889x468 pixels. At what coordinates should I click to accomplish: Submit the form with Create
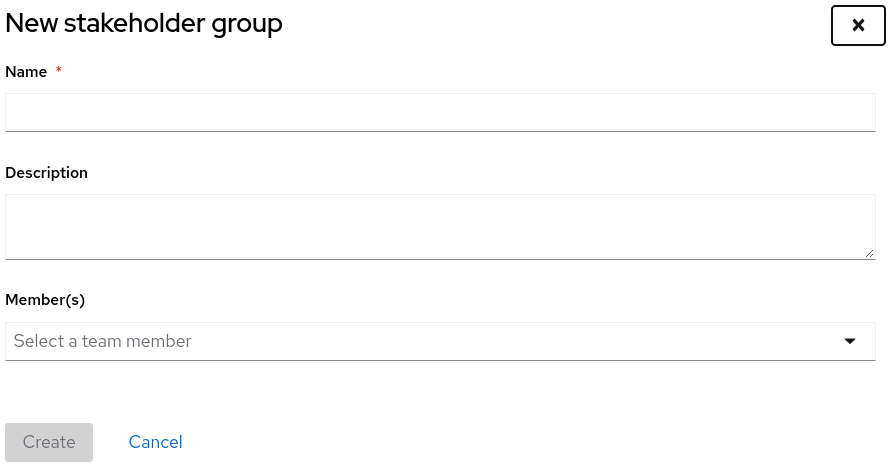pos(49,442)
